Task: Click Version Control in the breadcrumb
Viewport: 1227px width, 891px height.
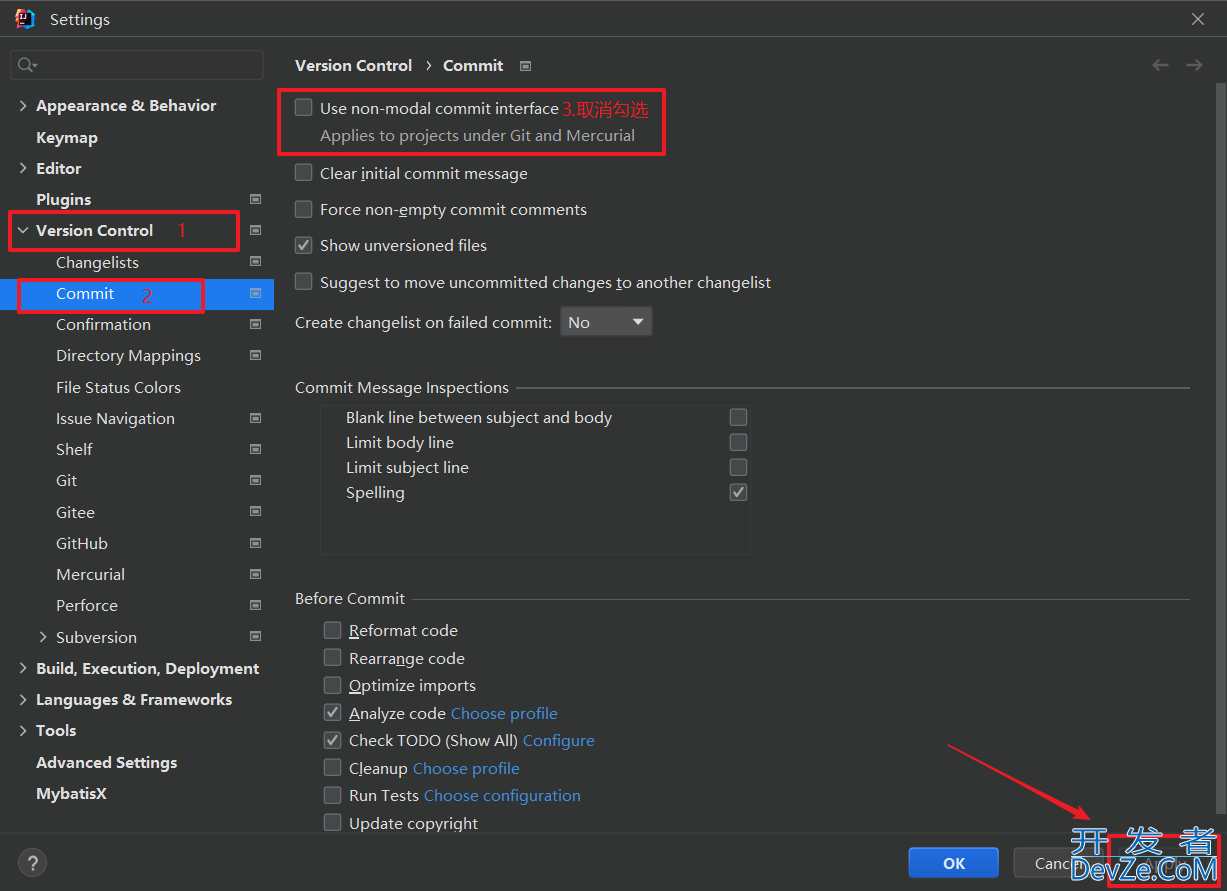Action: [x=353, y=65]
